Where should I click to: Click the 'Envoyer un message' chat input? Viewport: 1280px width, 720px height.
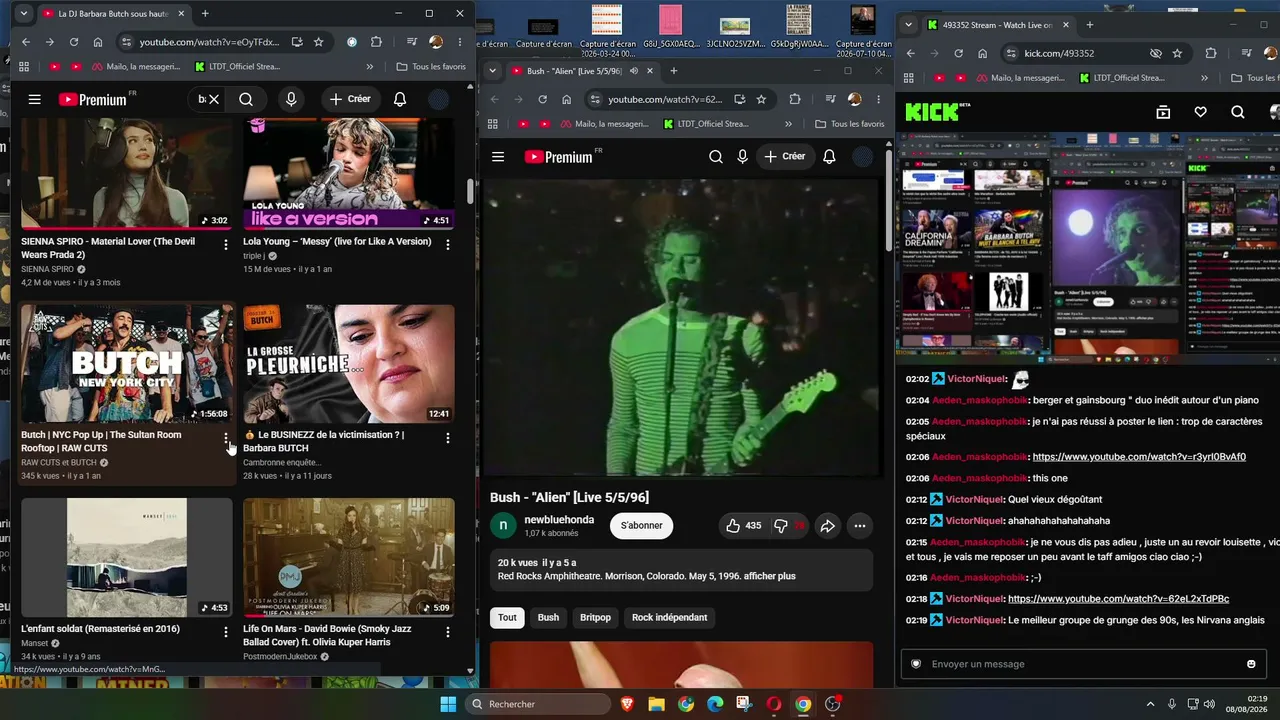(1083, 664)
